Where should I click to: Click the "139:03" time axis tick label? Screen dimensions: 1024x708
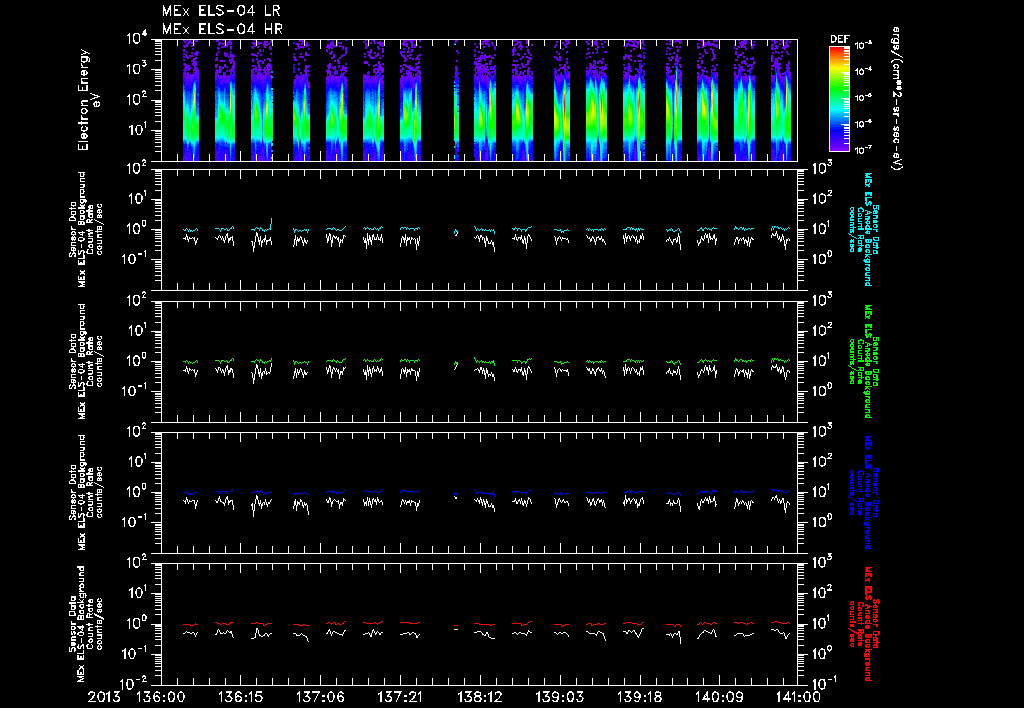[x=559, y=697]
